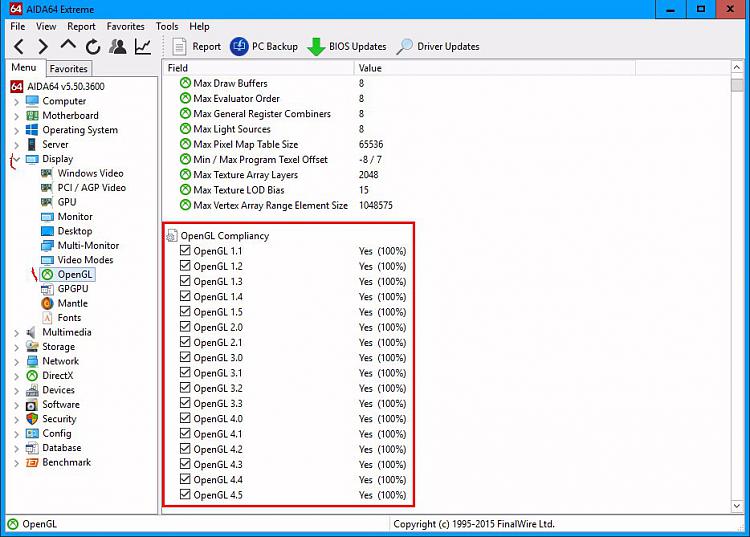
Task: Click the Field column header
Action: (x=258, y=68)
